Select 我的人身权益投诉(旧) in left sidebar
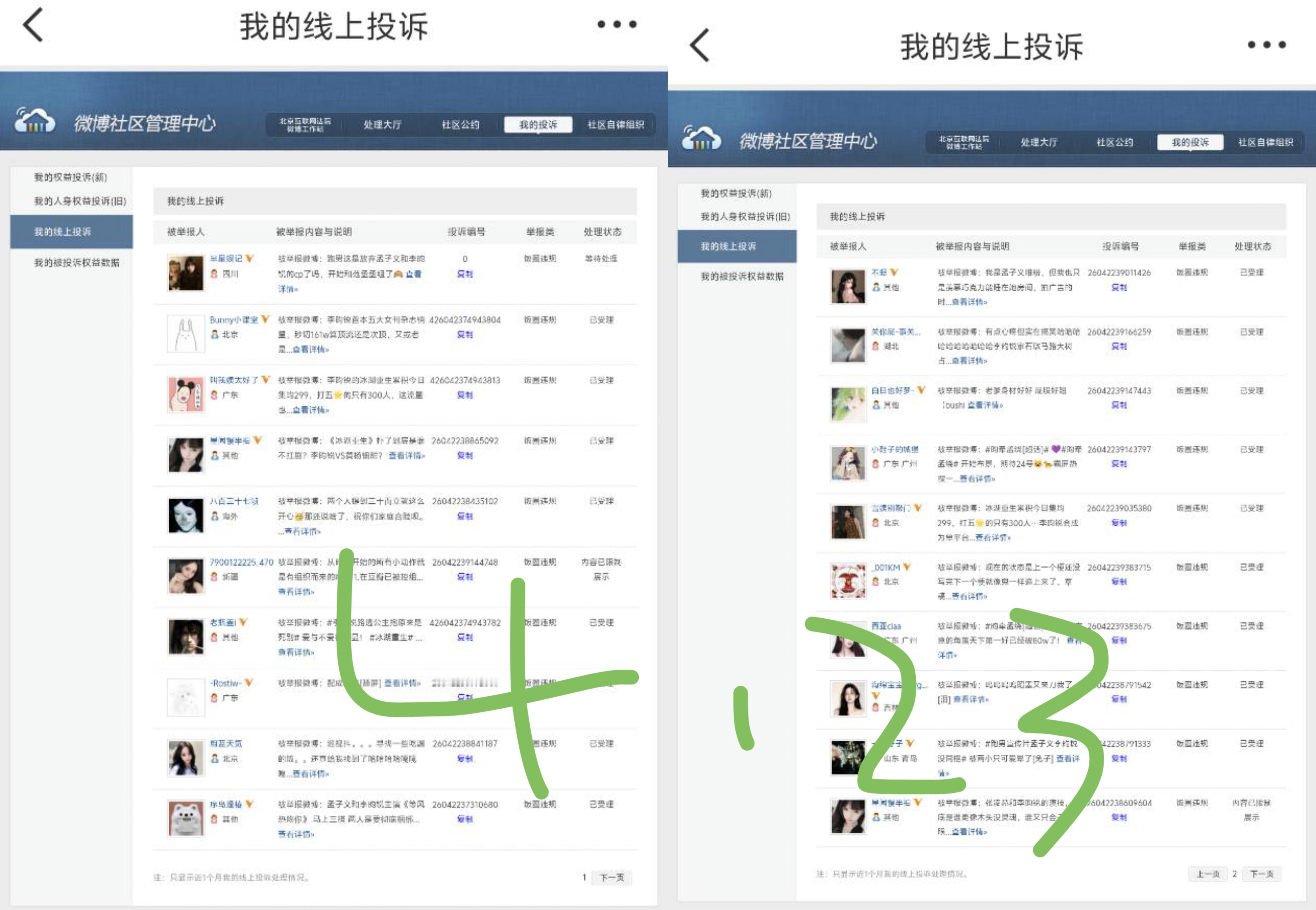This screenshot has height=910, width=1316. [80, 201]
